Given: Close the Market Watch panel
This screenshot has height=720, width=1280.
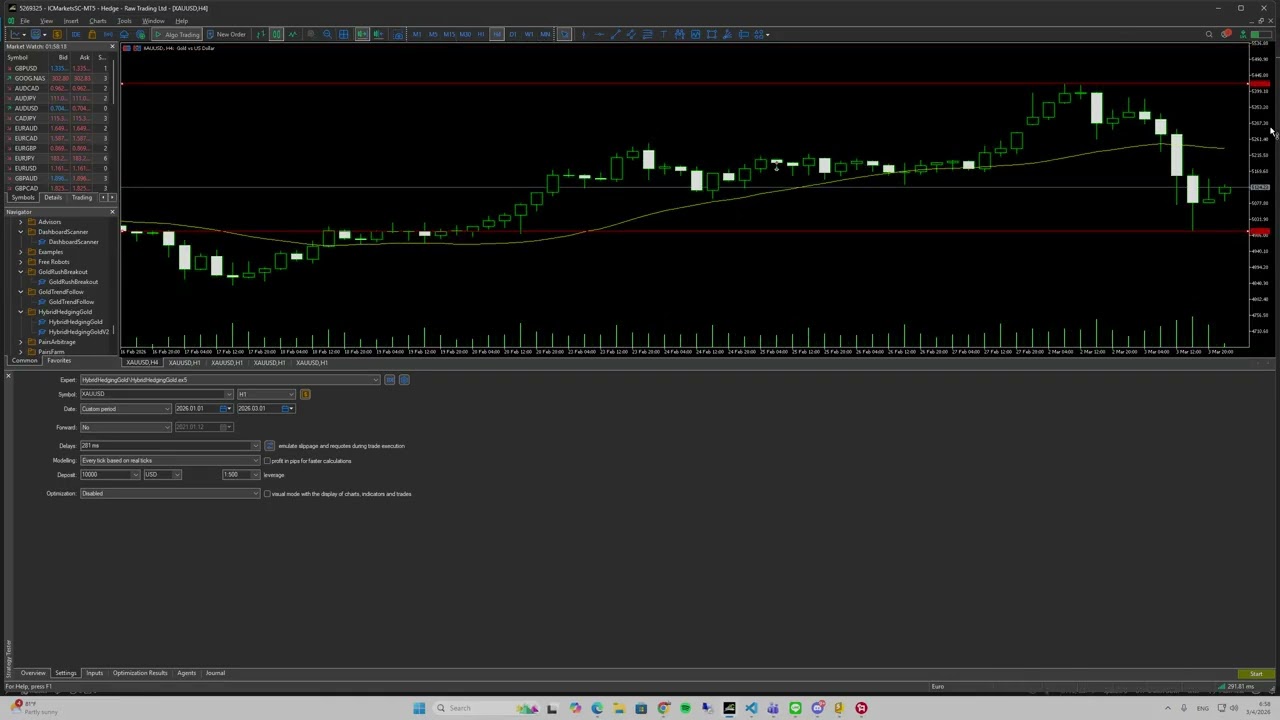Looking at the screenshot, I should click(112, 46).
